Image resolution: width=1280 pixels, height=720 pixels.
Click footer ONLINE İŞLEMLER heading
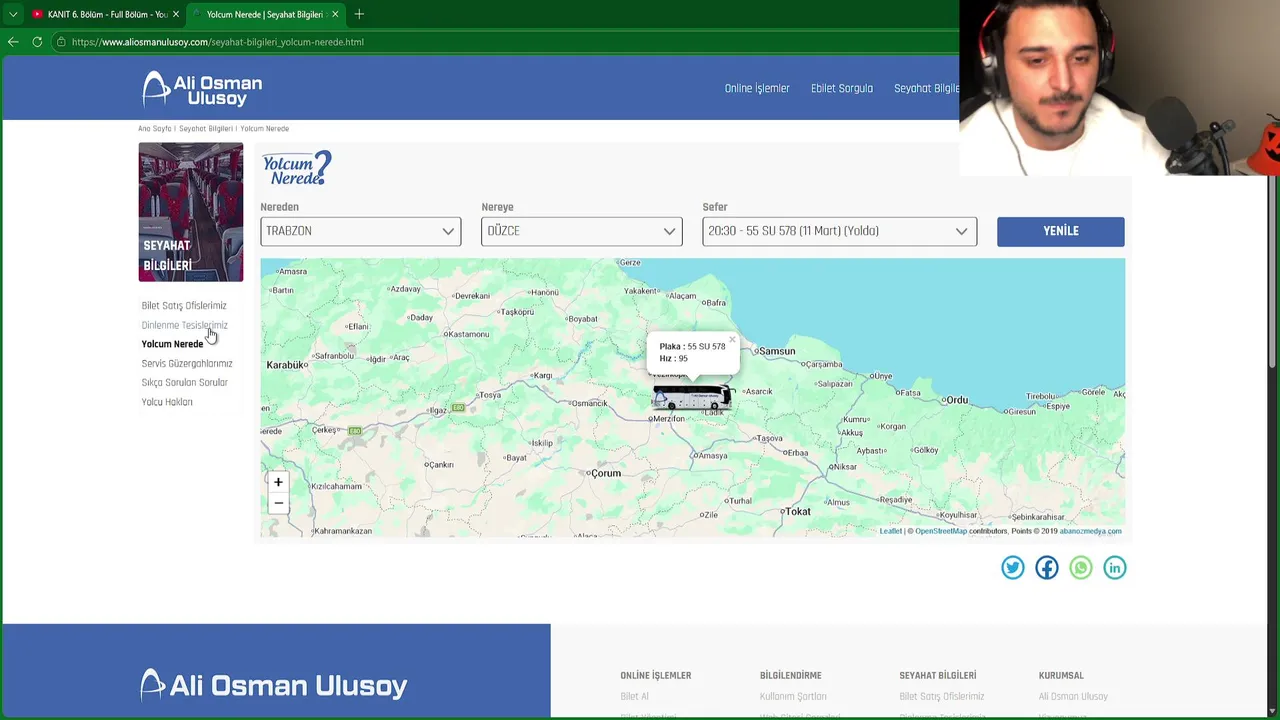[x=656, y=676]
